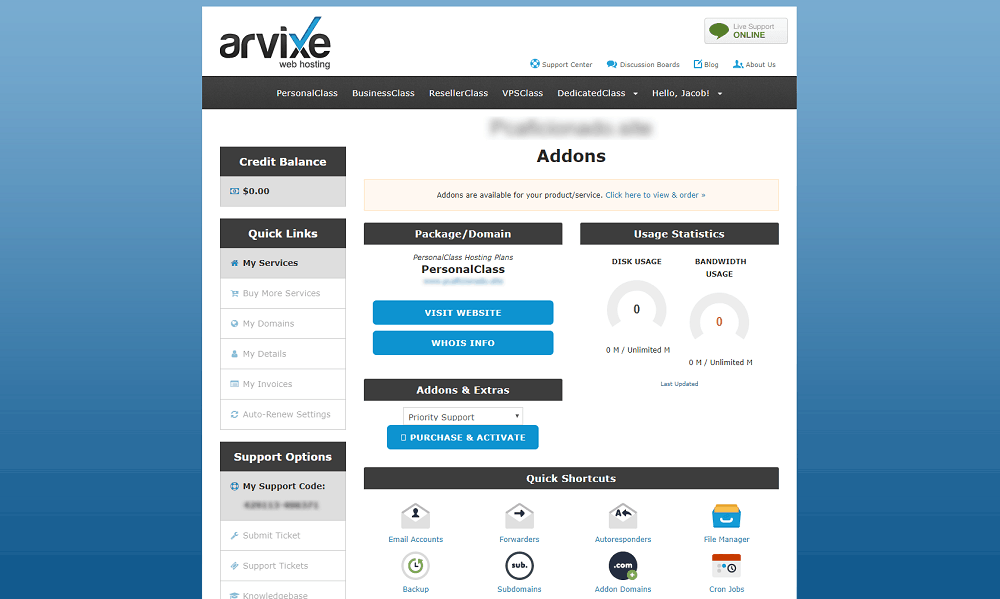This screenshot has height=599, width=1000.
Task: Click the Support Center lifebuoy icon
Action: (535, 64)
